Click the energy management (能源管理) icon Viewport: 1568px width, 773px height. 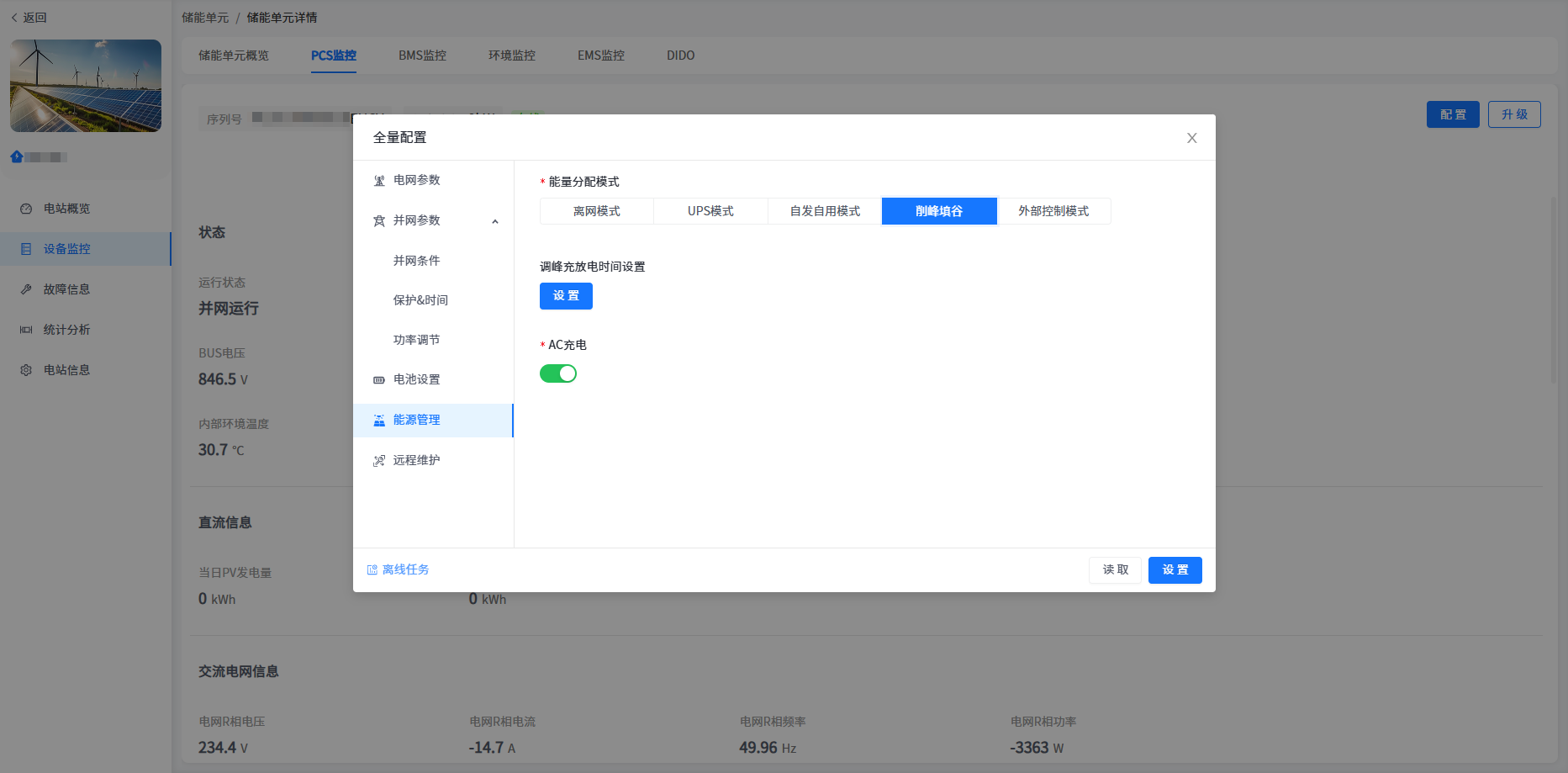[379, 421]
